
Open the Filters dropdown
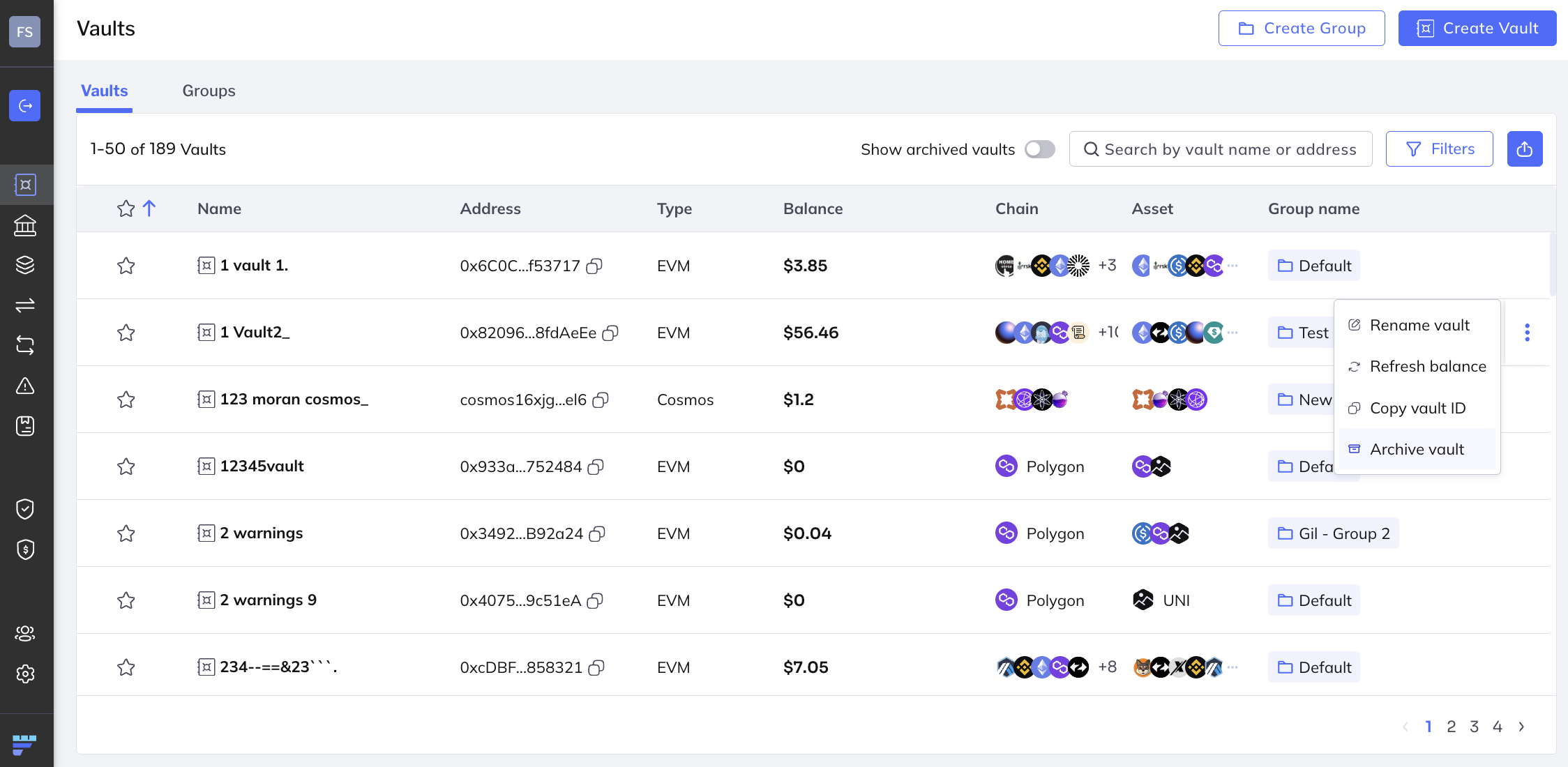1440,149
